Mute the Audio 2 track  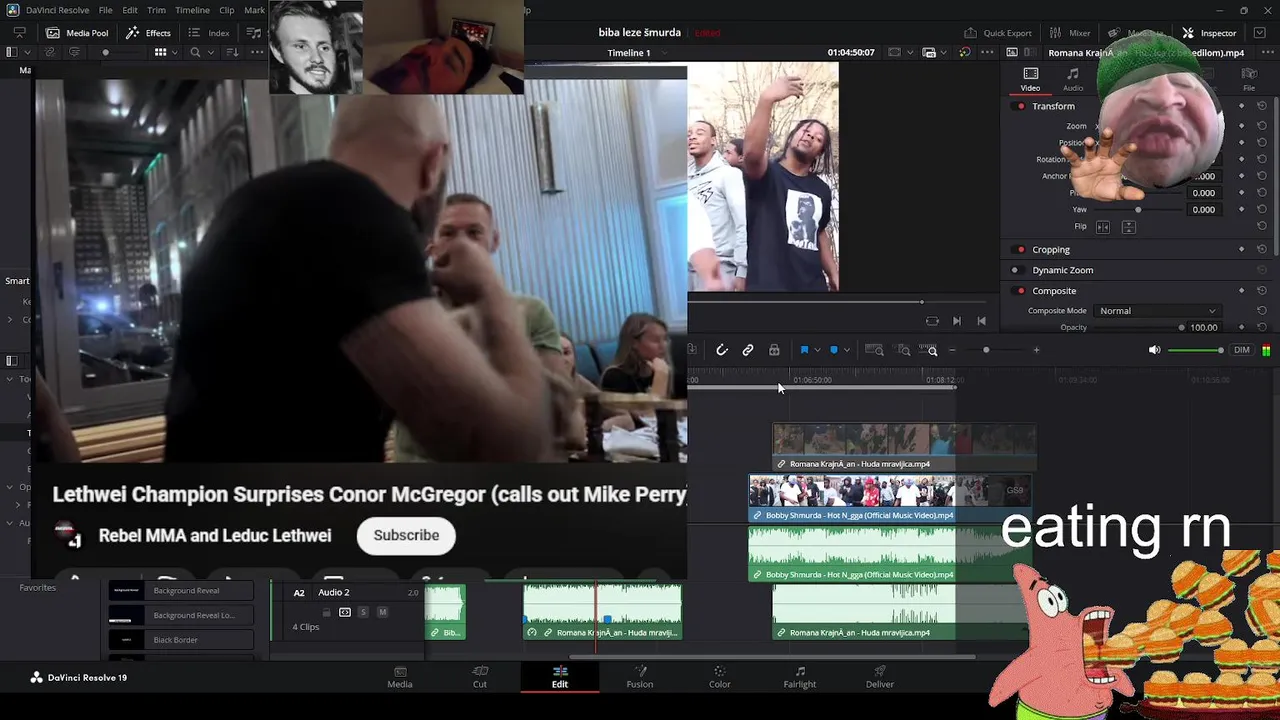coord(382,612)
